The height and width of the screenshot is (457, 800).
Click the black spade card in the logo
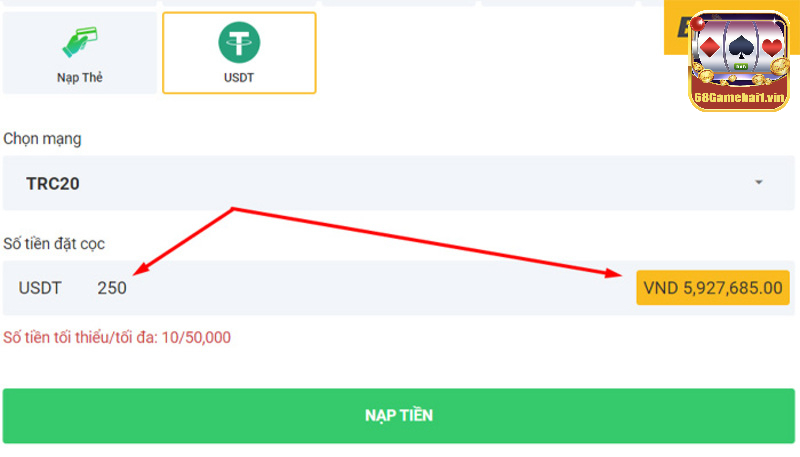(x=741, y=47)
